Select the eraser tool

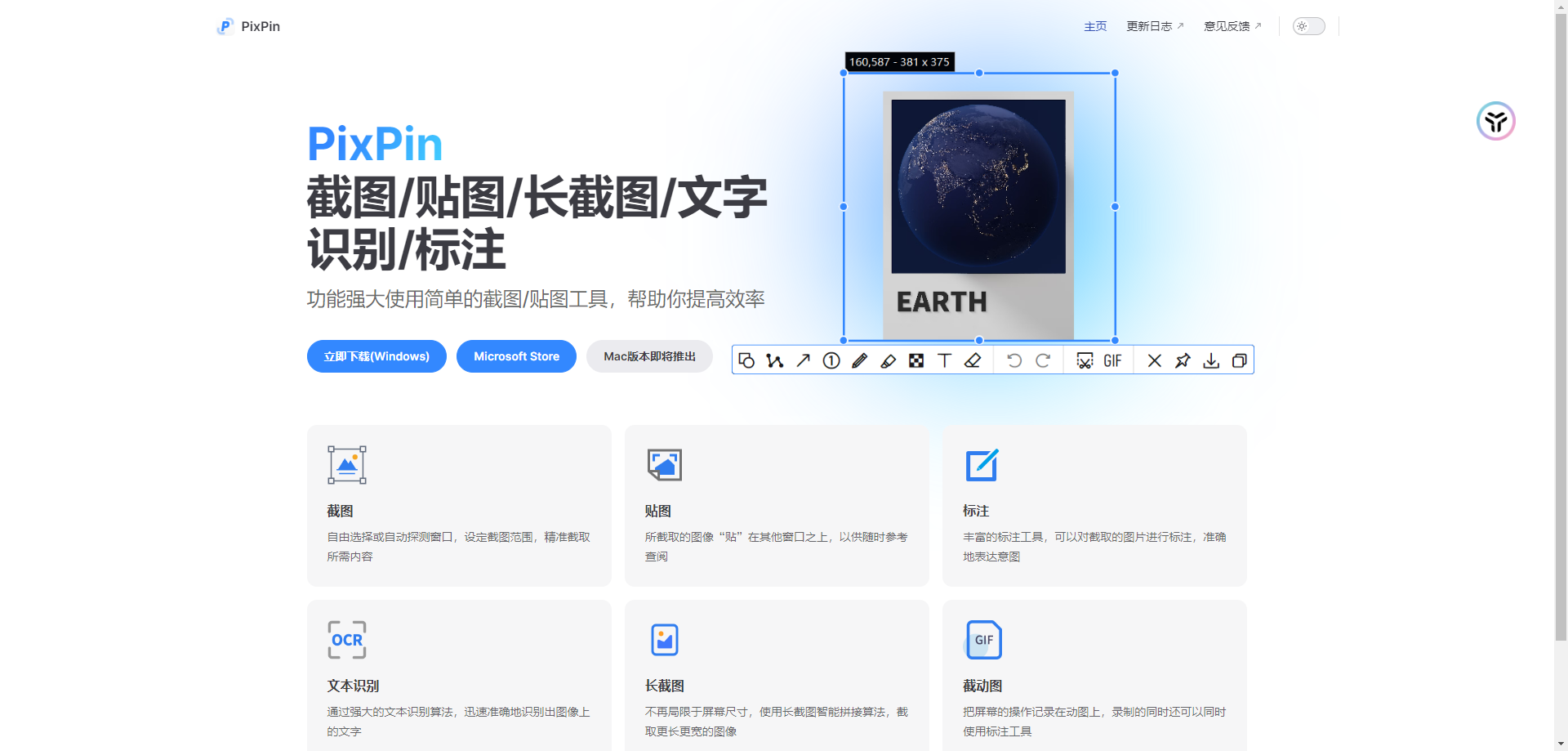coord(972,360)
